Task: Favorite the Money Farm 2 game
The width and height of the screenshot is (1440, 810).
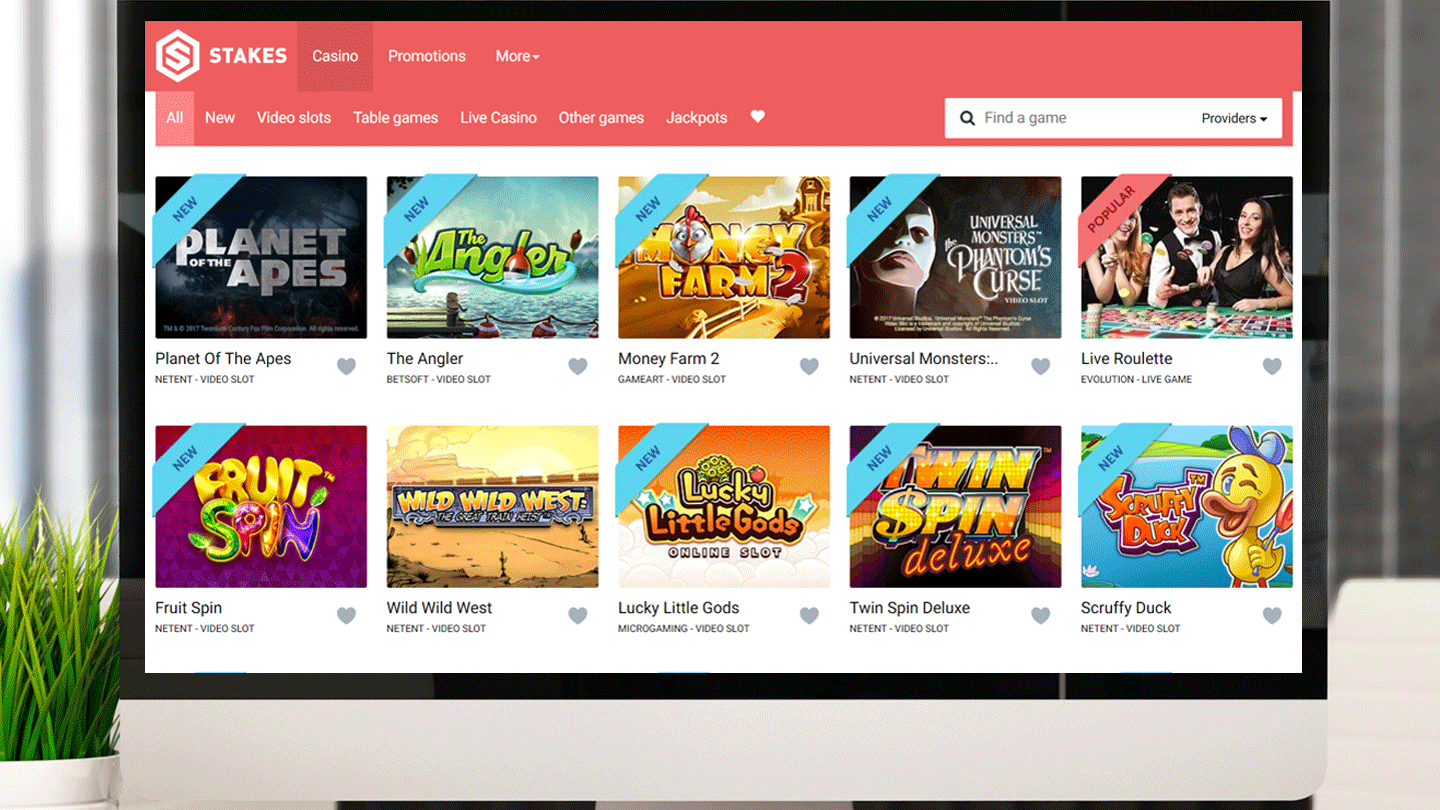Action: [809, 366]
